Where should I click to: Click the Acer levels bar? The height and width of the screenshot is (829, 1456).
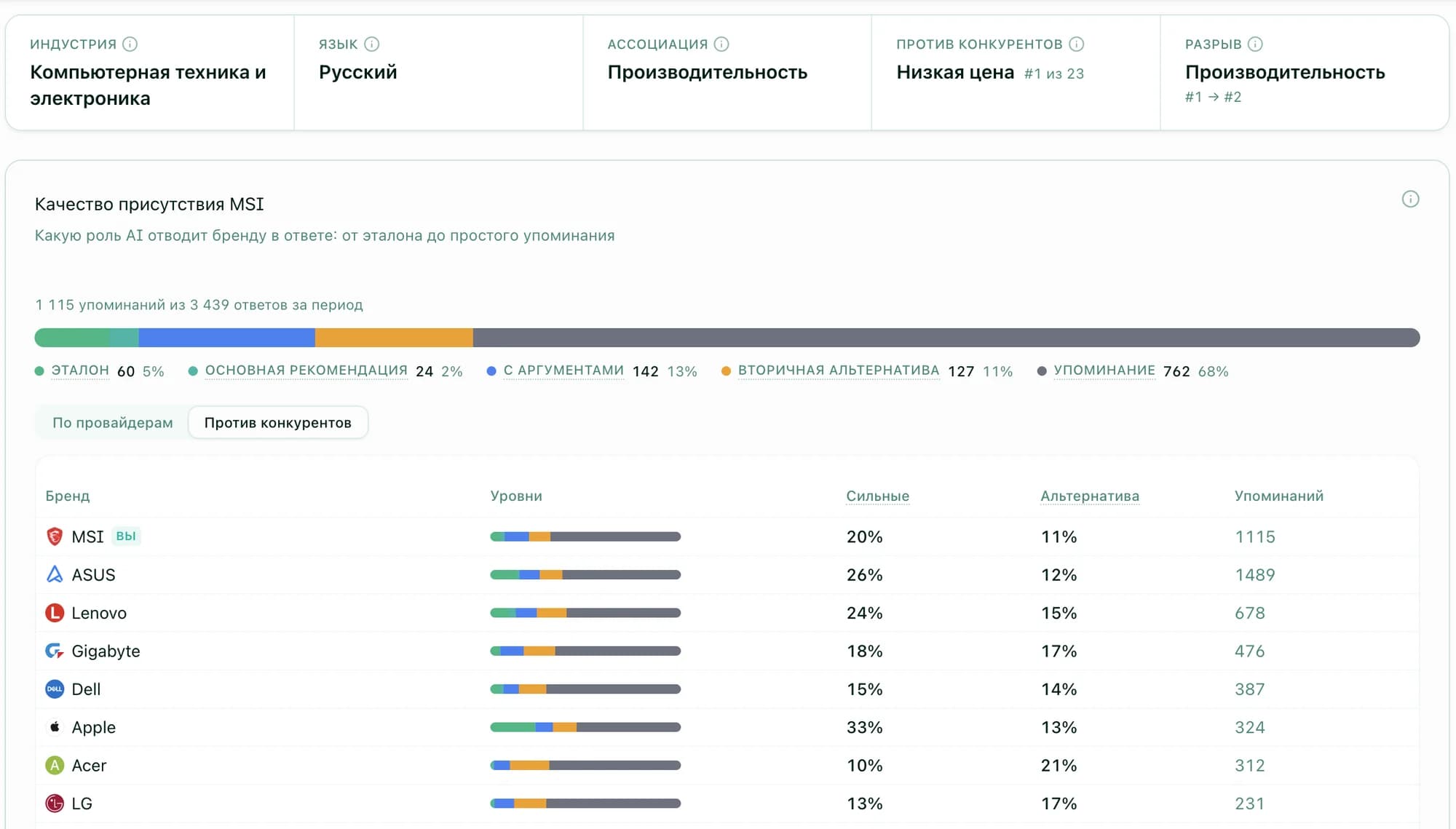pyautogui.click(x=585, y=766)
